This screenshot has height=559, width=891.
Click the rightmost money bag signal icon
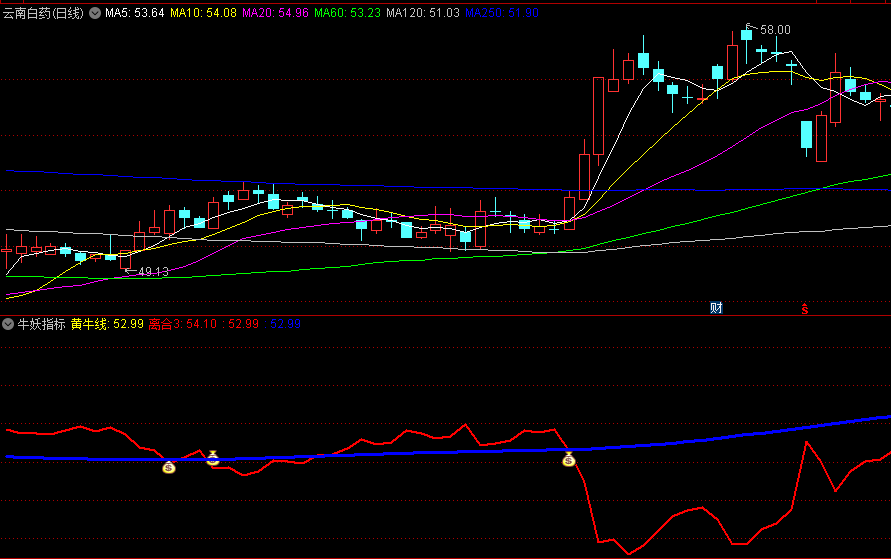click(x=569, y=459)
